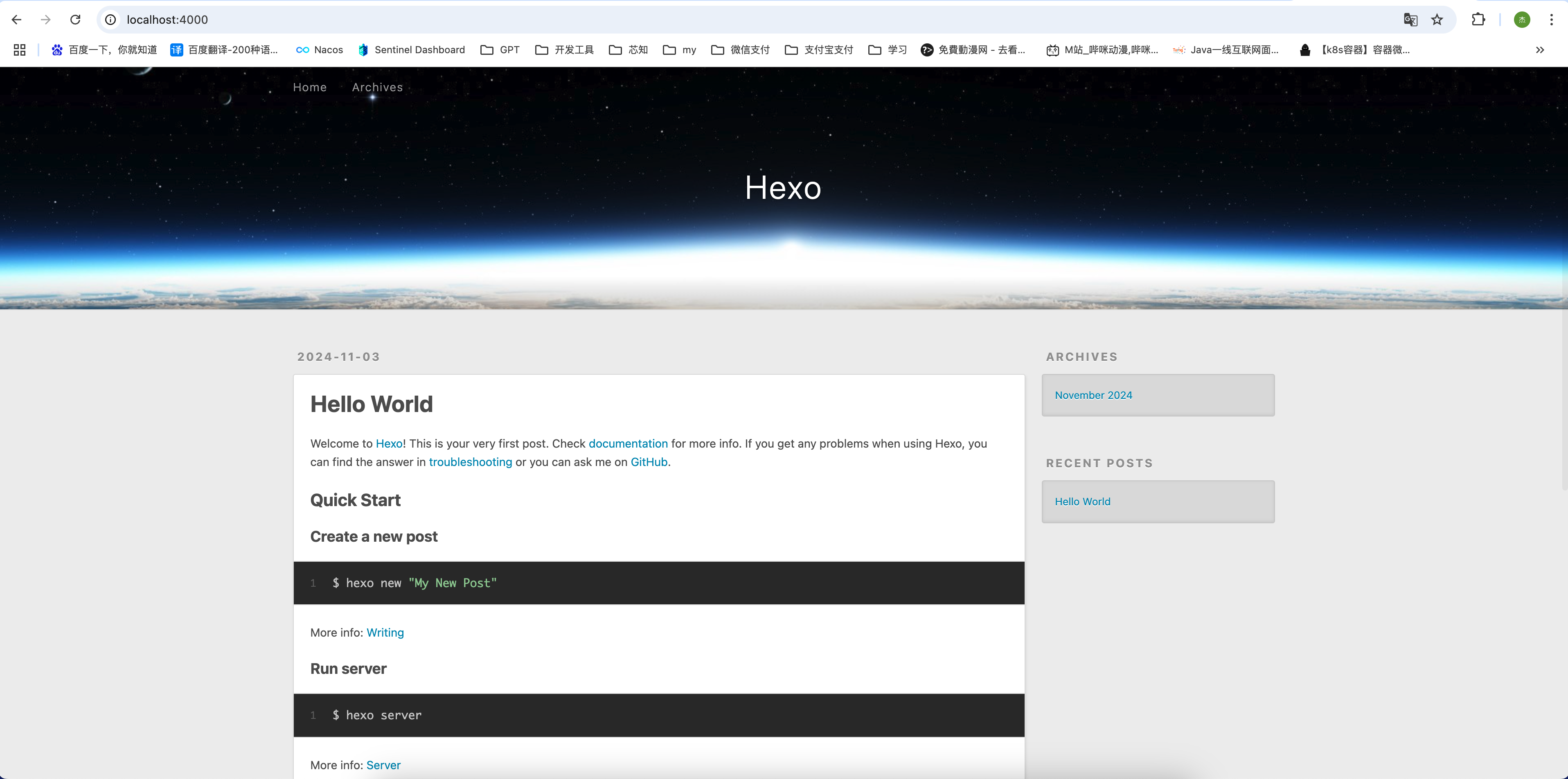Open the Extensions puzzle icon

click(1478, 20)
